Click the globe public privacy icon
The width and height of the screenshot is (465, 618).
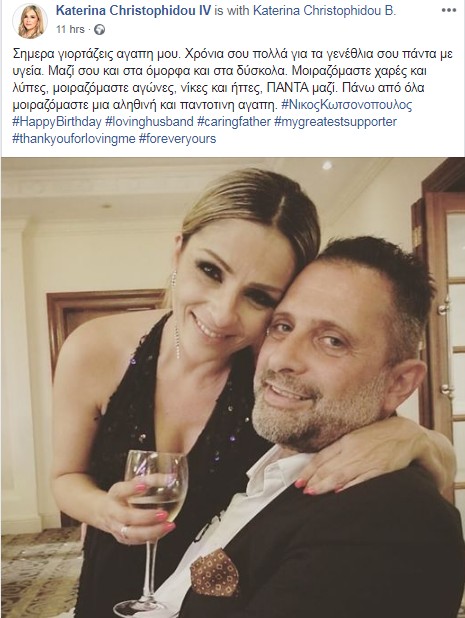pos(100,30)
